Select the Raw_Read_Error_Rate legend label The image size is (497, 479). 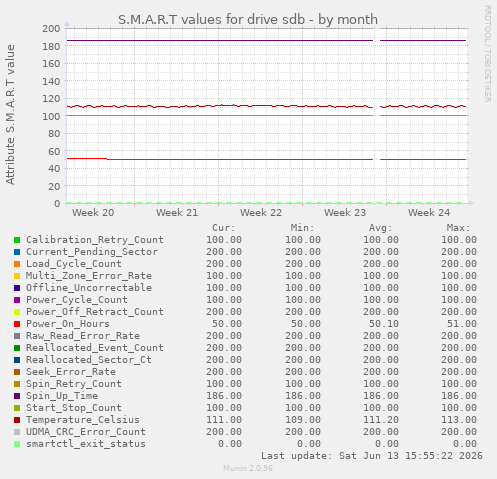(83, 336)
